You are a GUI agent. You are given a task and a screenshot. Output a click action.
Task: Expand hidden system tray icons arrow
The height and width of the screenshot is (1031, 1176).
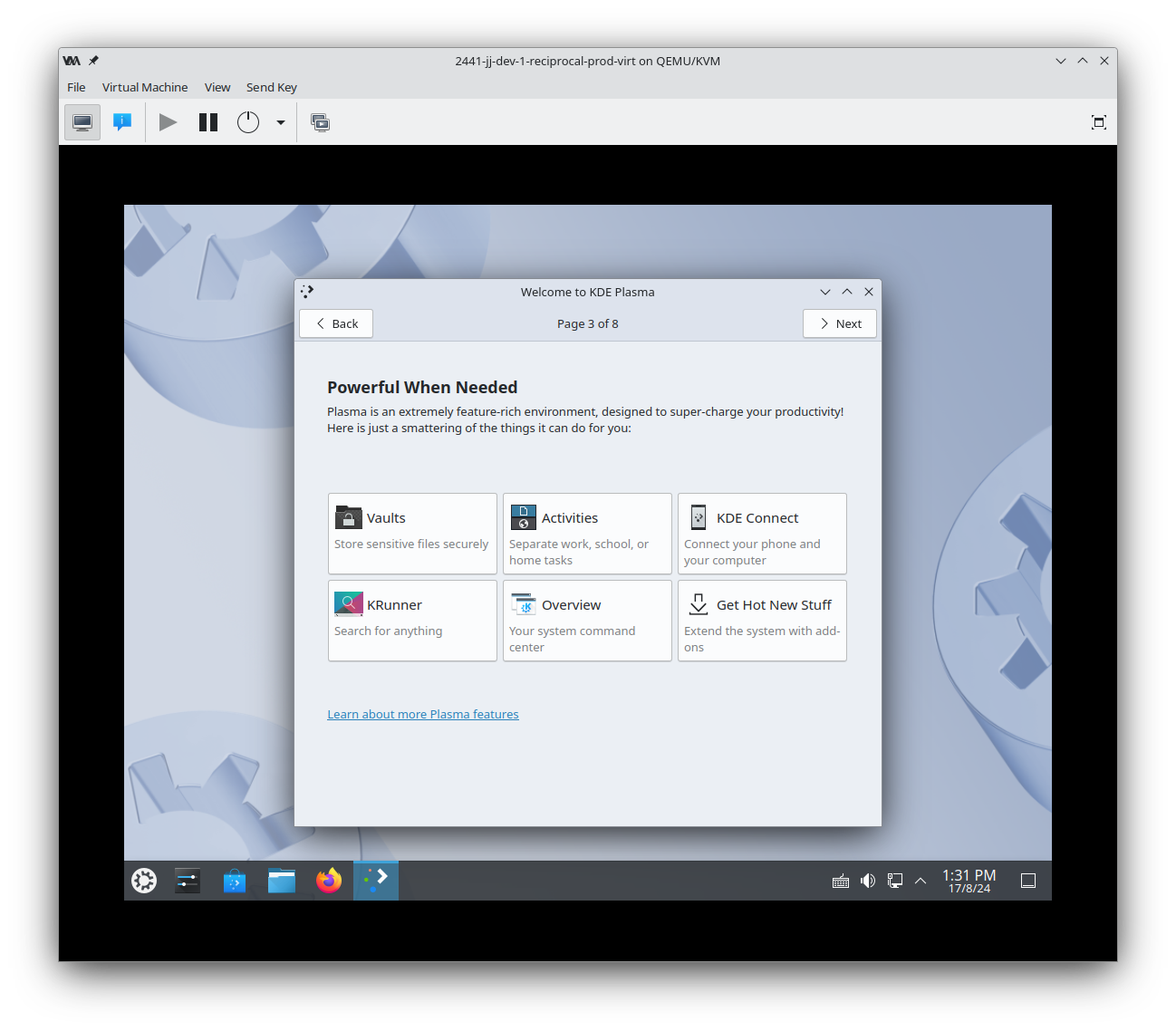(921, 881)
